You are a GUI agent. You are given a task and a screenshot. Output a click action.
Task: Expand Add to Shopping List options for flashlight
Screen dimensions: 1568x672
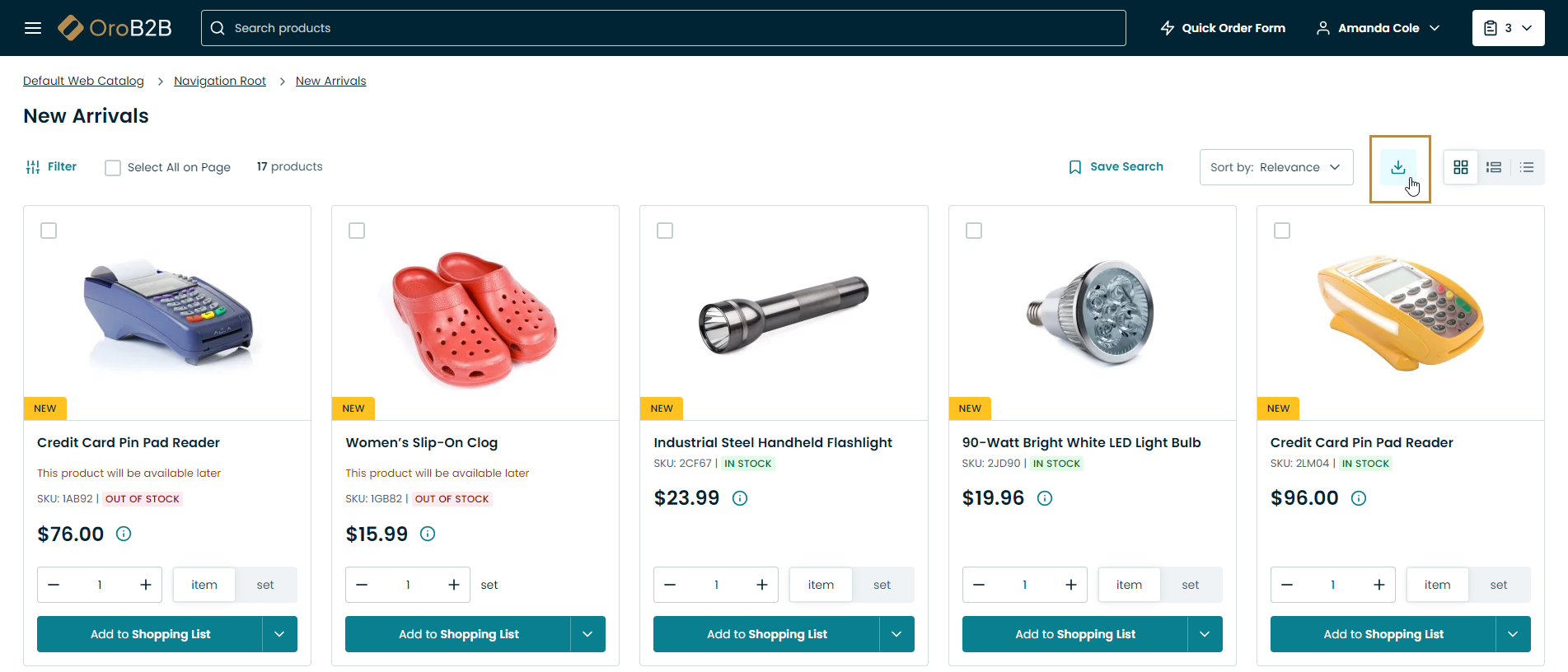coord(896,634)
